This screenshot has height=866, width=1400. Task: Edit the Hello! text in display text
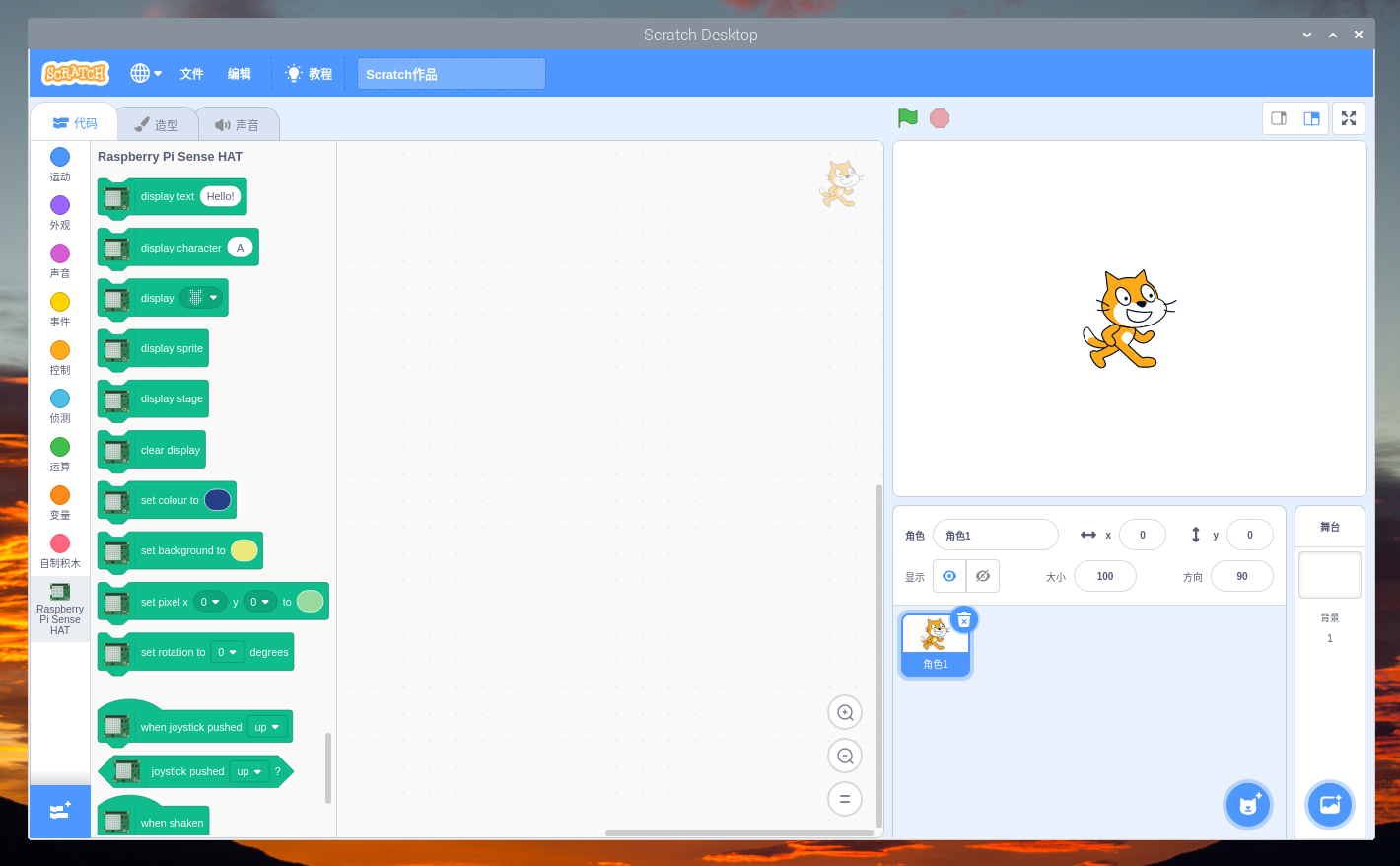(221, 196)
